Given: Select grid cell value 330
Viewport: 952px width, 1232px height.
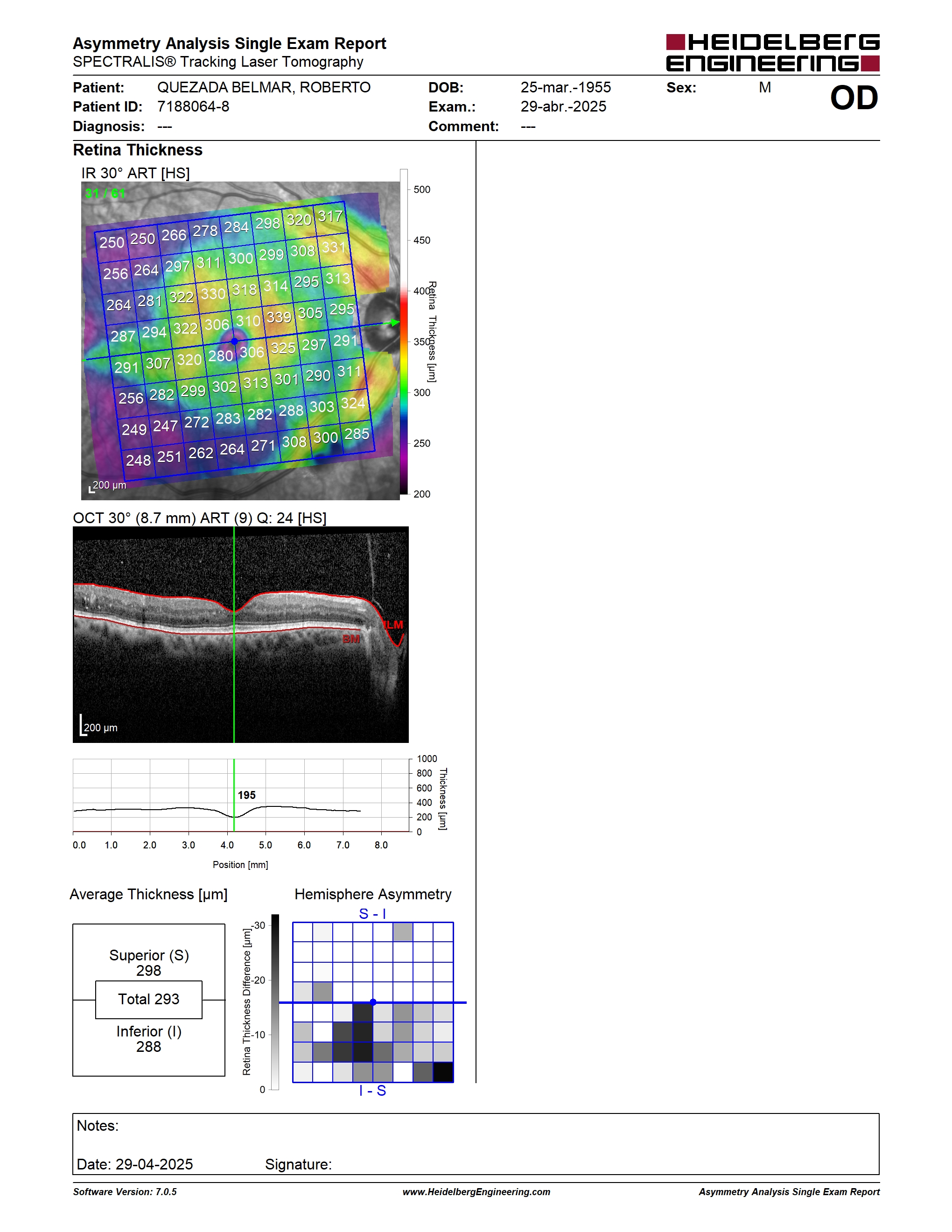Looking at the screenshot, I should pyautogui.click(x=213, y=294).
